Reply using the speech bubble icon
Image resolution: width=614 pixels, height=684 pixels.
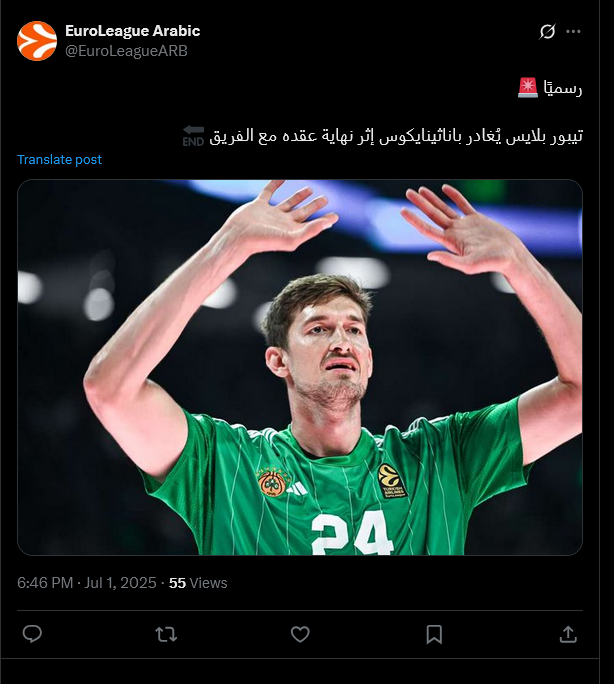(32, 634)
